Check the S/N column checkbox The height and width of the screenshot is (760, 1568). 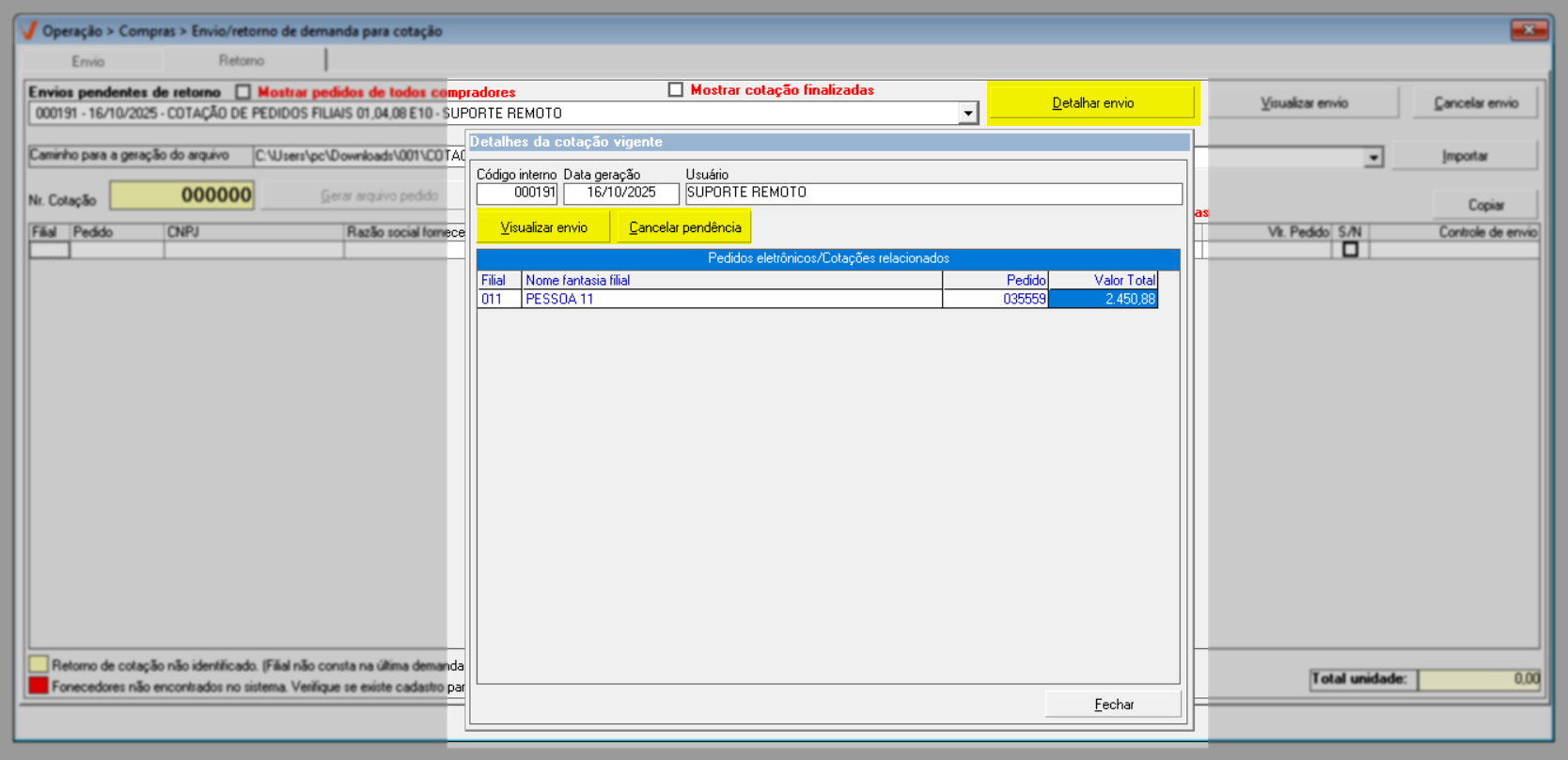pyautogui.click(x=1350, y=250)
